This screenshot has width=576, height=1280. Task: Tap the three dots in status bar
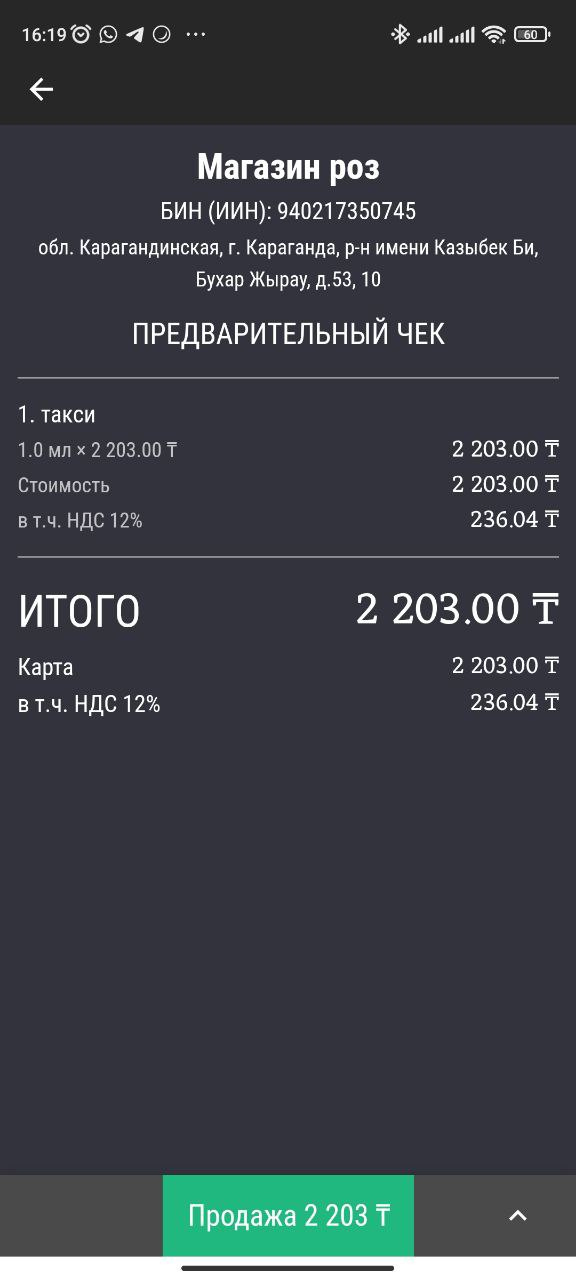[196, 34]
